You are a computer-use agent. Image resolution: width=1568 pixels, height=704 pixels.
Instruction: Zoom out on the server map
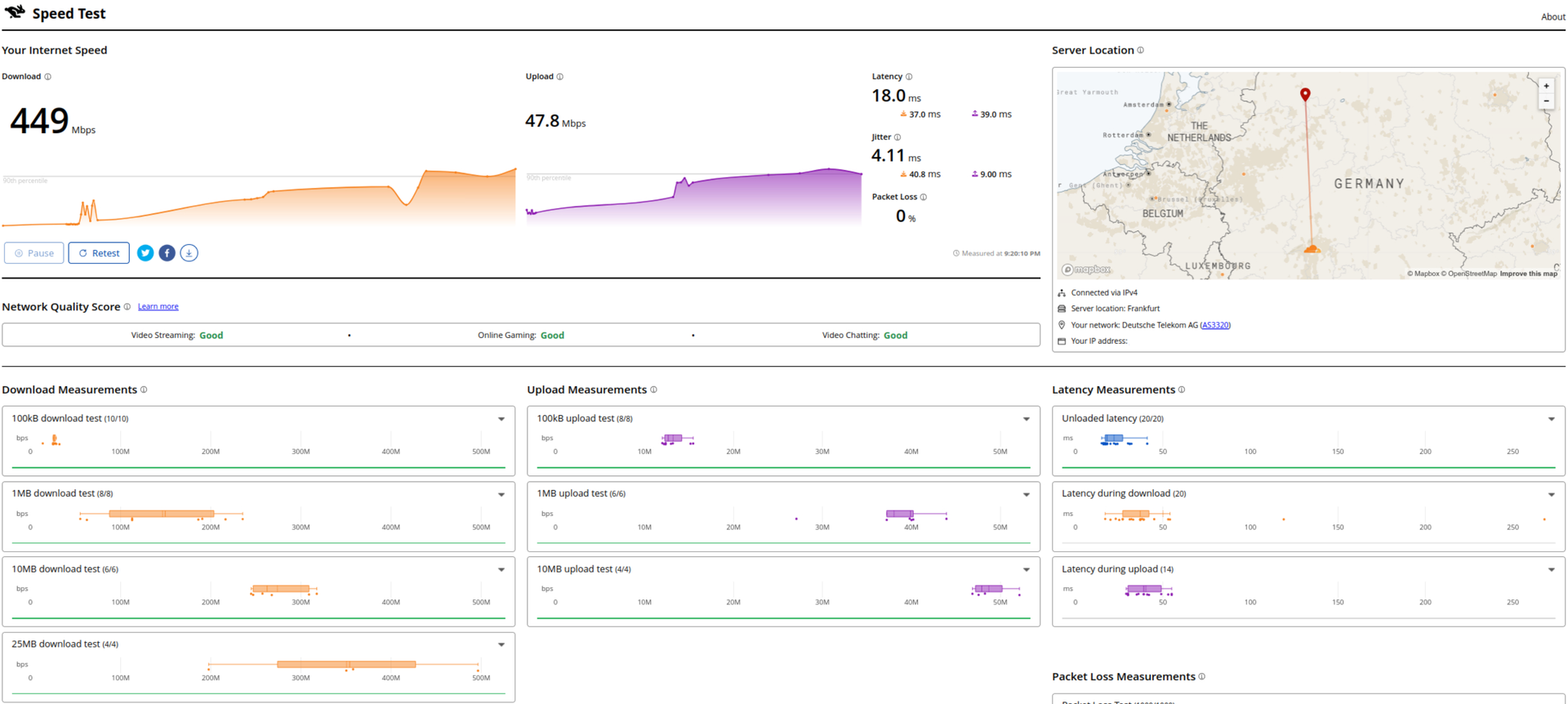[x=1546, y=101]
